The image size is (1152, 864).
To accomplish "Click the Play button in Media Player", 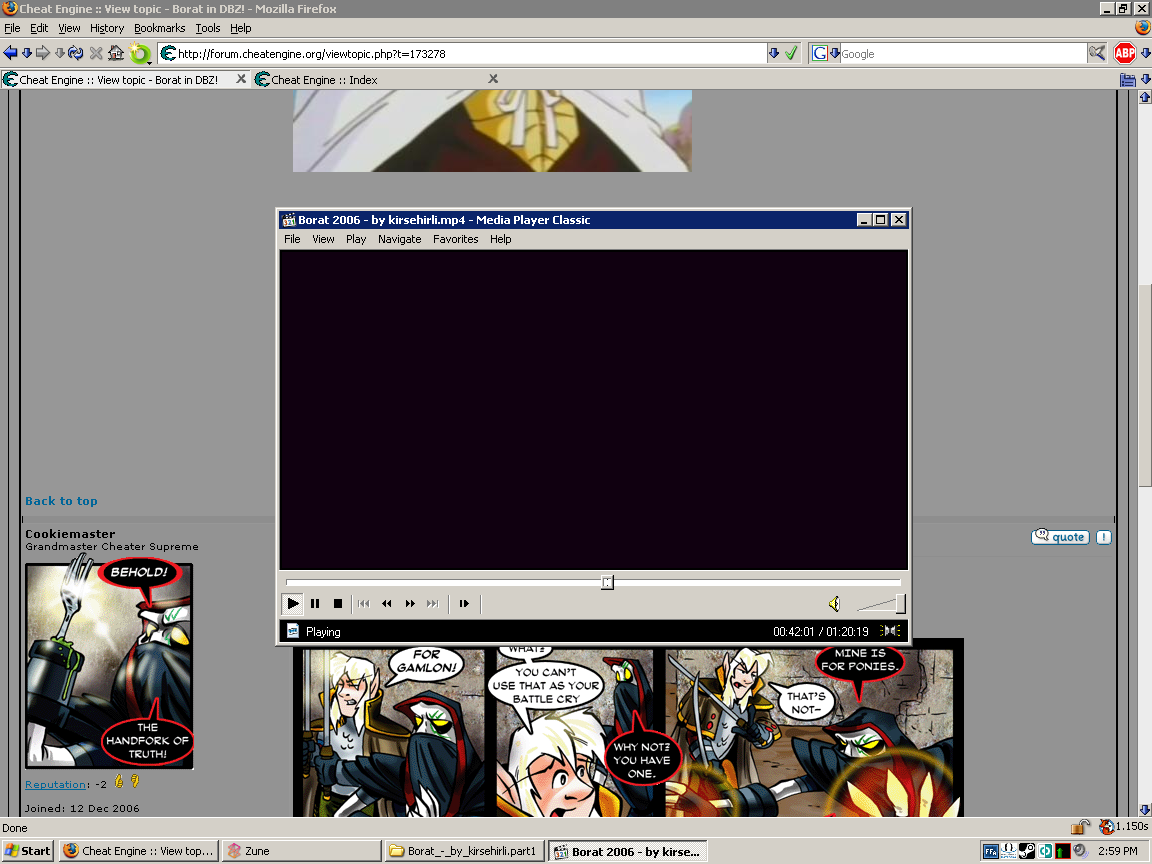I will [x=292, y=603].
